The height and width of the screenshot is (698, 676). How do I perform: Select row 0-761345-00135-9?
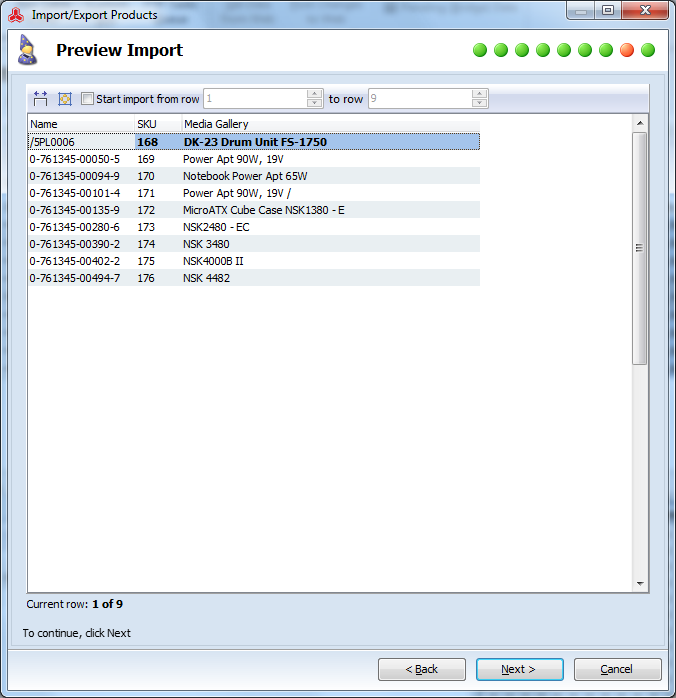coord(254,210)
